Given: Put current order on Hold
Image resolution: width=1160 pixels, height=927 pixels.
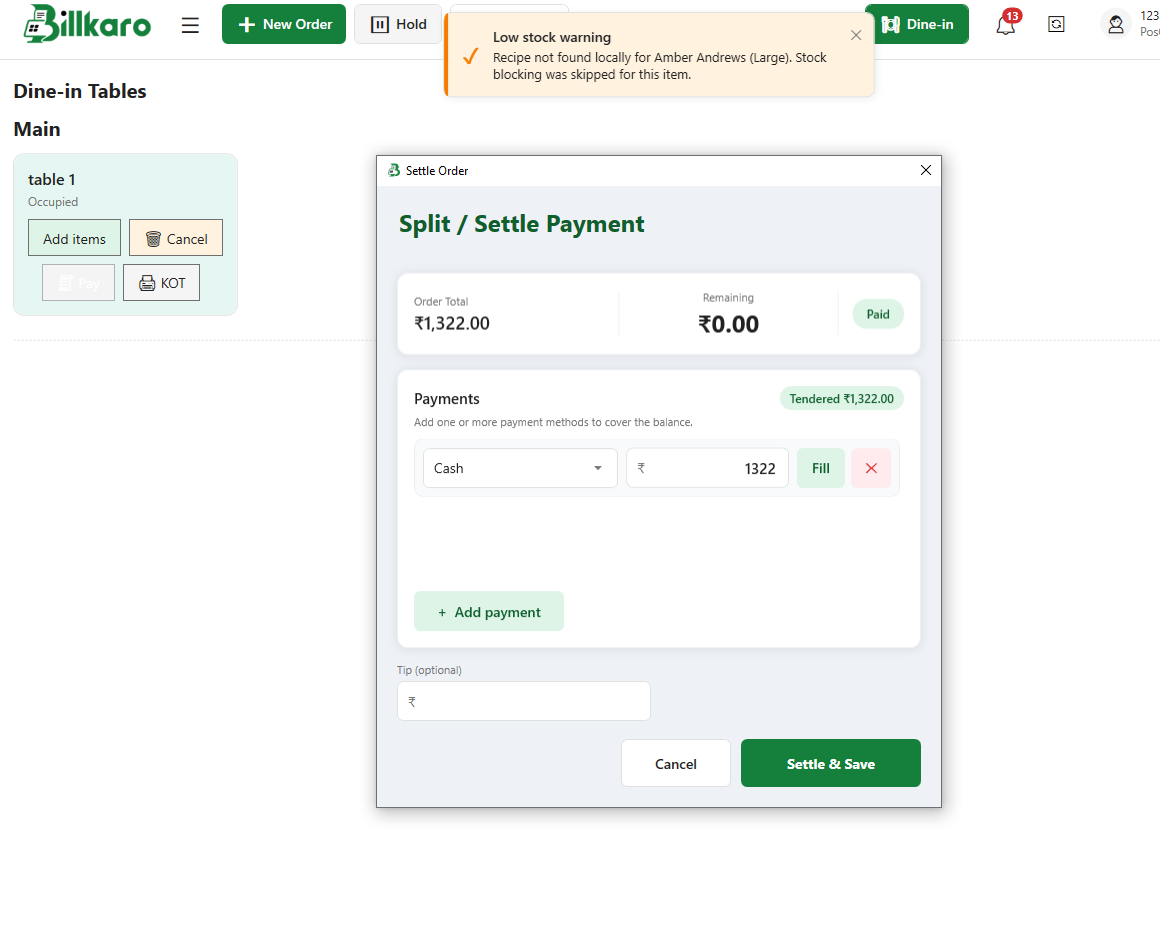Looking at the screenshot, I should pyautogui.click(x=398, y=24).
